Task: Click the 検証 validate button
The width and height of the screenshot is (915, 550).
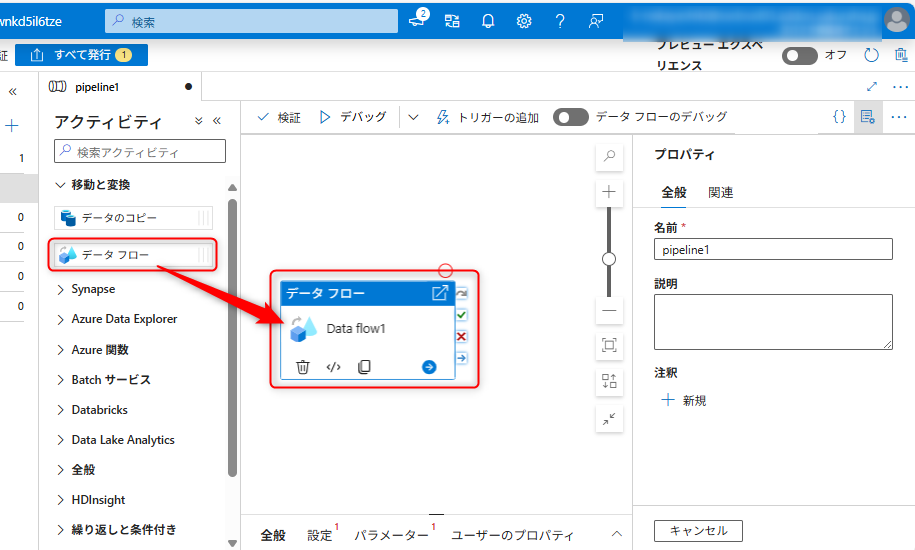Action: [x=279, y=117]
